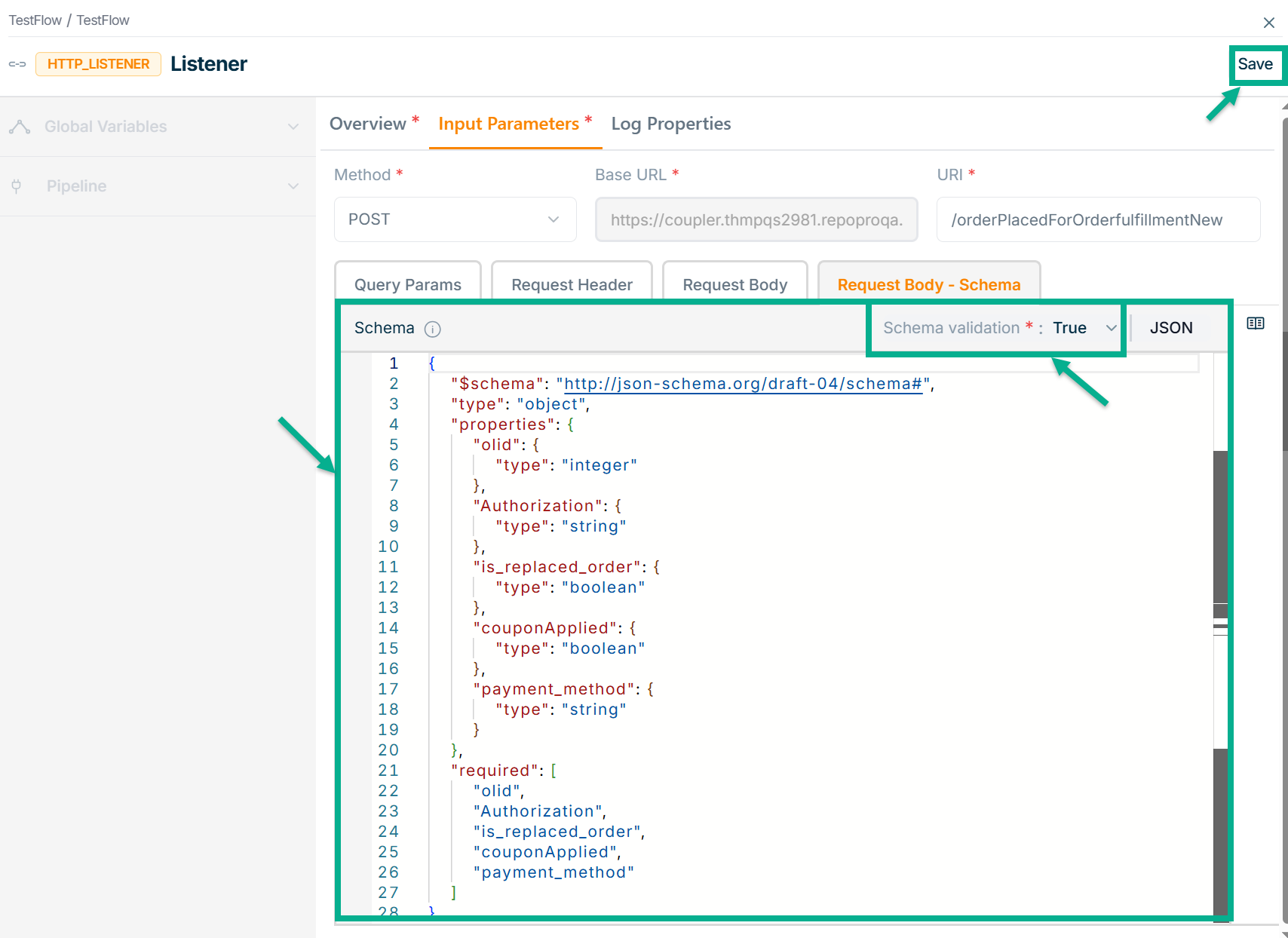Click the link icon beside HTTP_LISTENER
The height and width of the screenshot is (938, 1288).
coord(17,64)
